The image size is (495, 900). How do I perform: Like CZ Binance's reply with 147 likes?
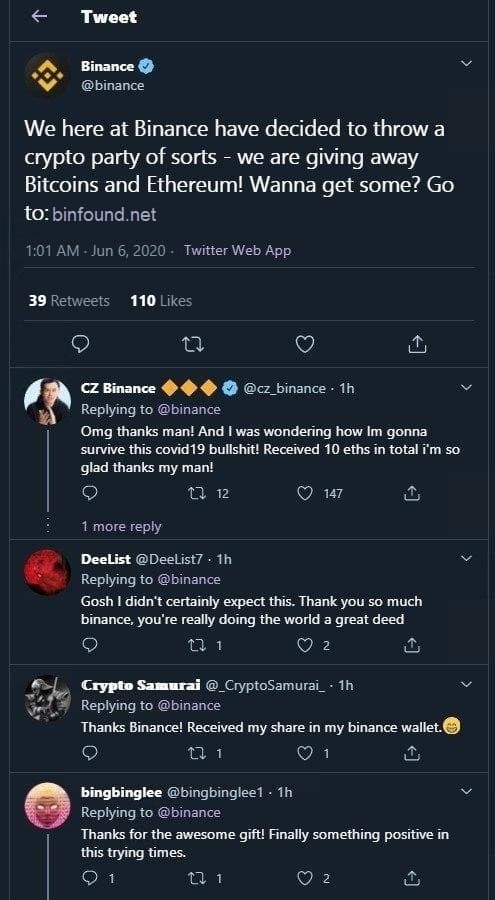pos(305,493)
